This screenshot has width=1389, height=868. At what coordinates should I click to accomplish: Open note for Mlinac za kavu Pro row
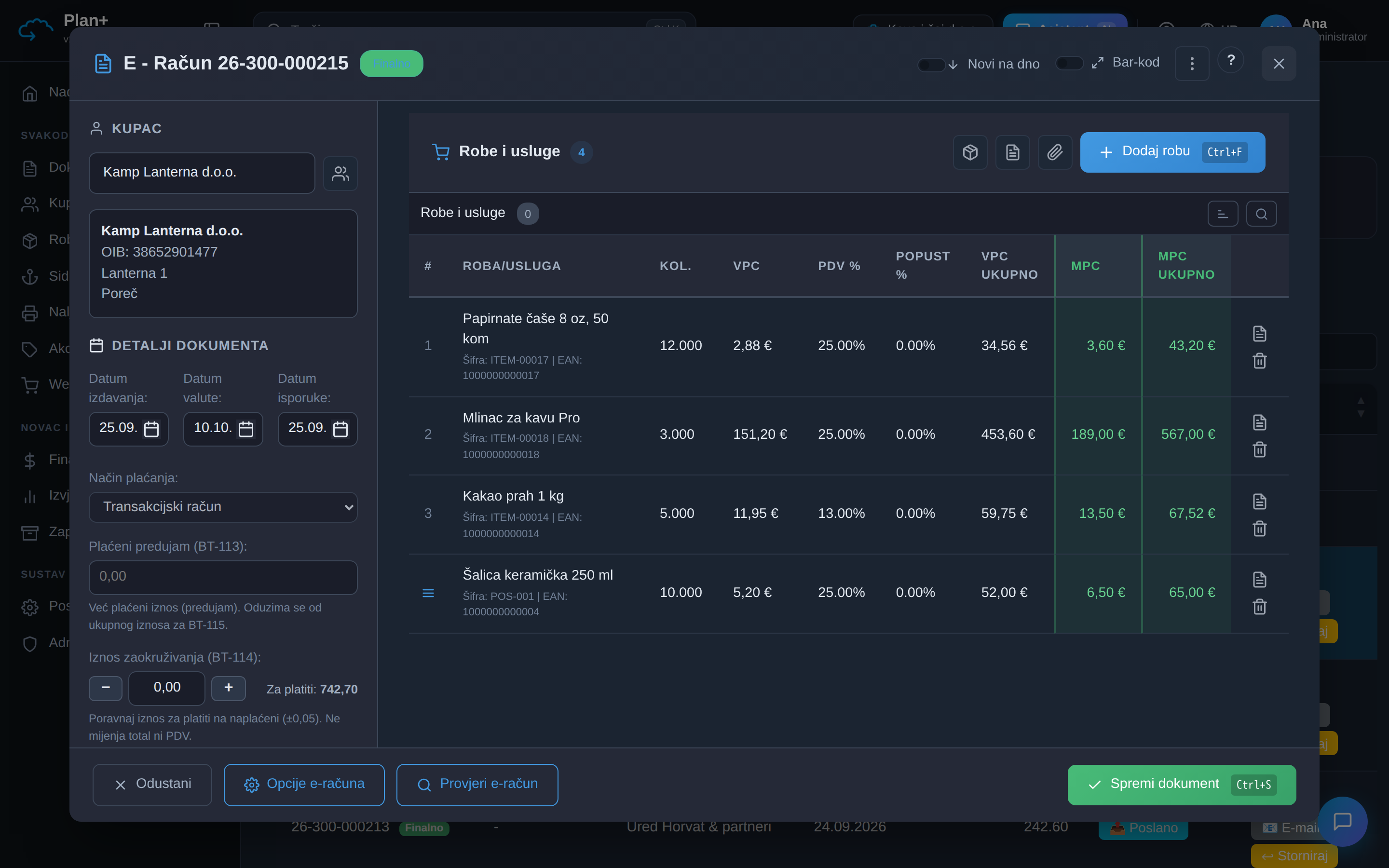1259,422
